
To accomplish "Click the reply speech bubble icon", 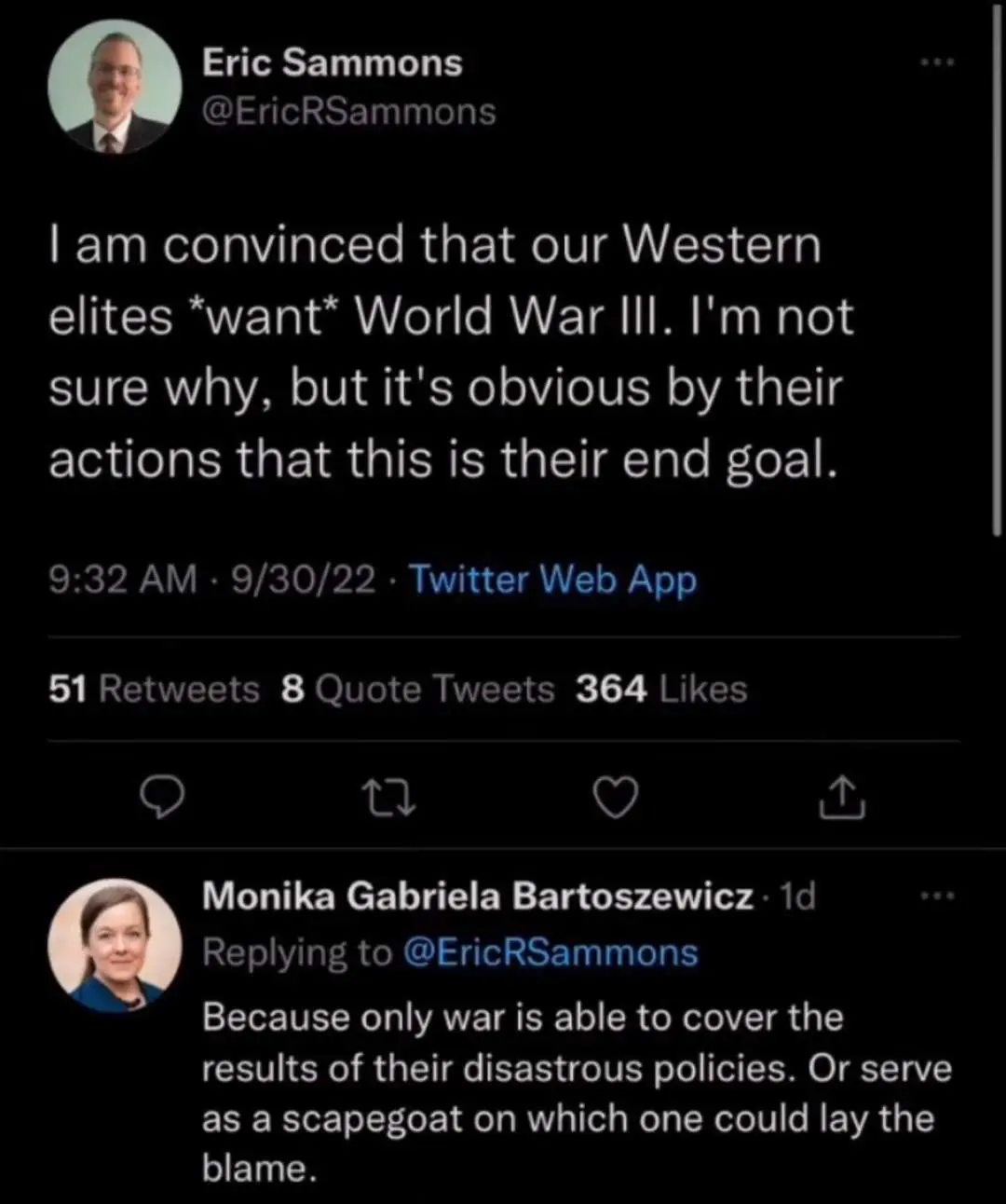I will 161,797.
